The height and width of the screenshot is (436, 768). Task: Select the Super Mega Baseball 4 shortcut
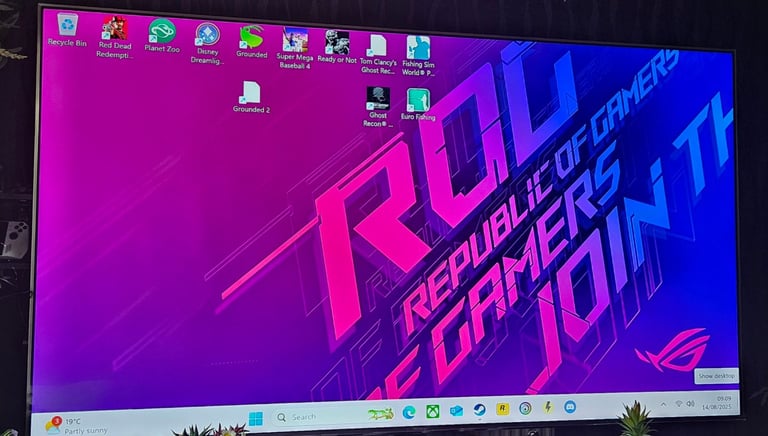pos(295,48)
